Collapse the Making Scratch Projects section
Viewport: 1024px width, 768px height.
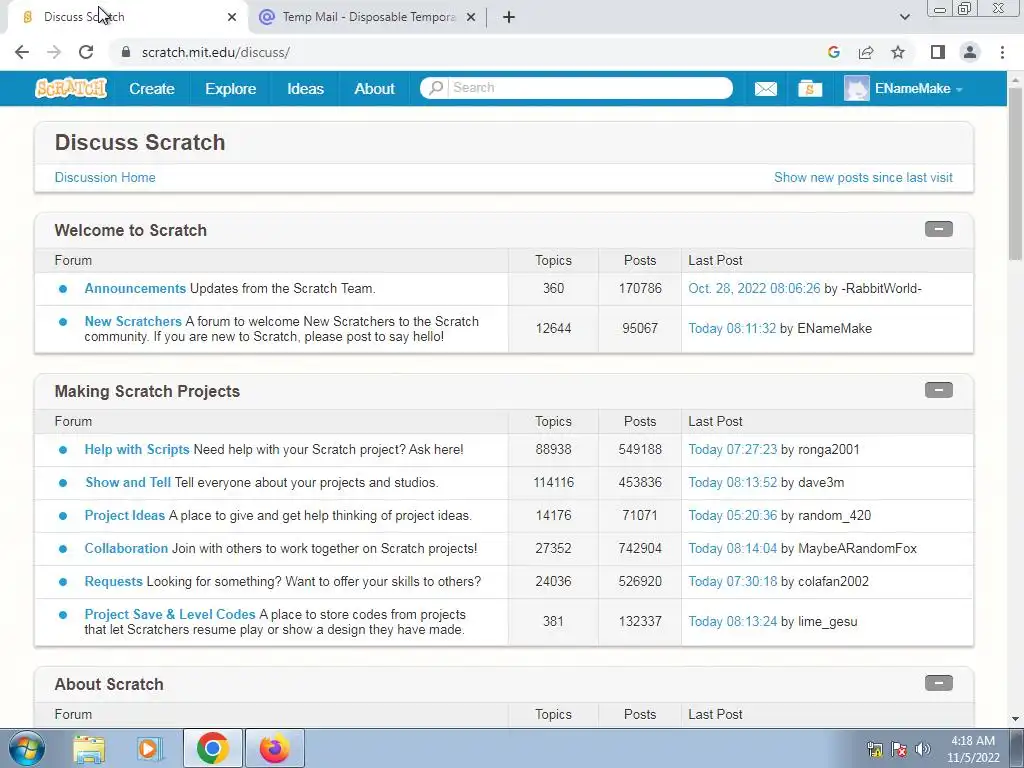tap(938, 391)
